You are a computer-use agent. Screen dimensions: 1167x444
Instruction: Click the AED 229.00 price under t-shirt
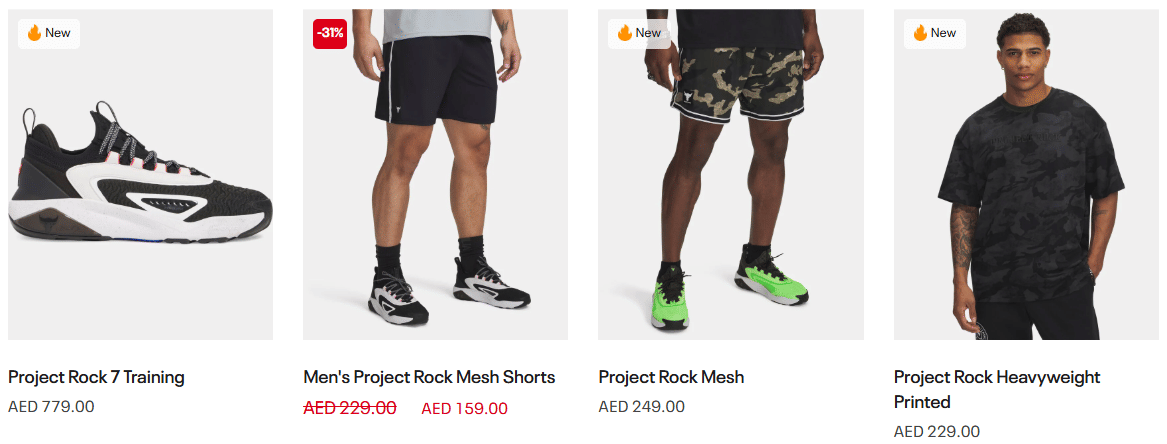(937, 431)
